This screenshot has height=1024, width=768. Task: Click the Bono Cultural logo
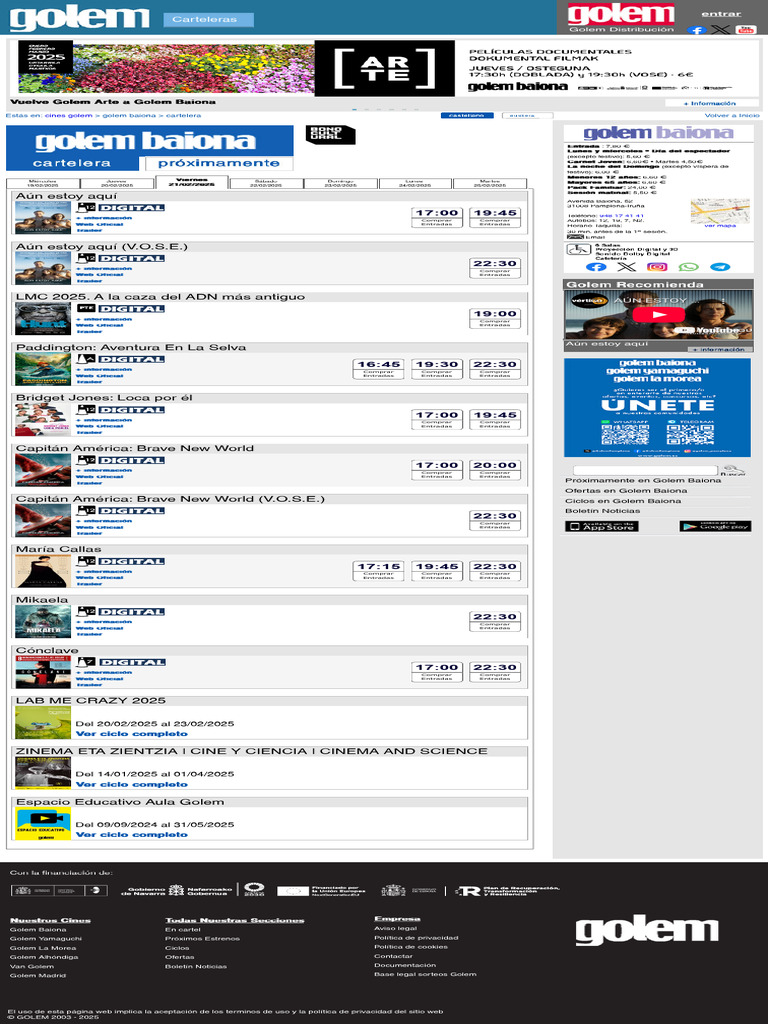pos(330,135)
